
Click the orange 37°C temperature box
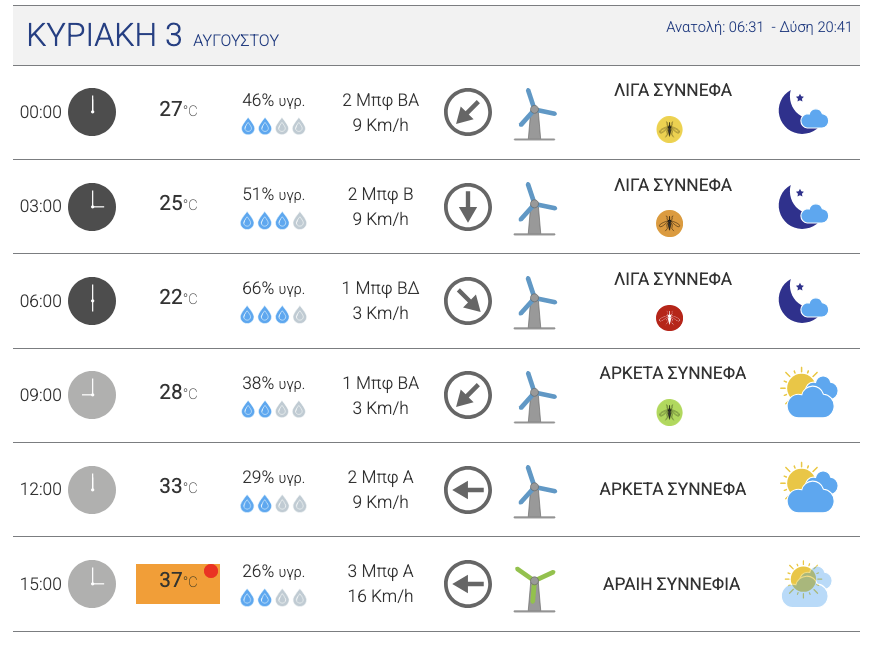click(x=178, y=583)
